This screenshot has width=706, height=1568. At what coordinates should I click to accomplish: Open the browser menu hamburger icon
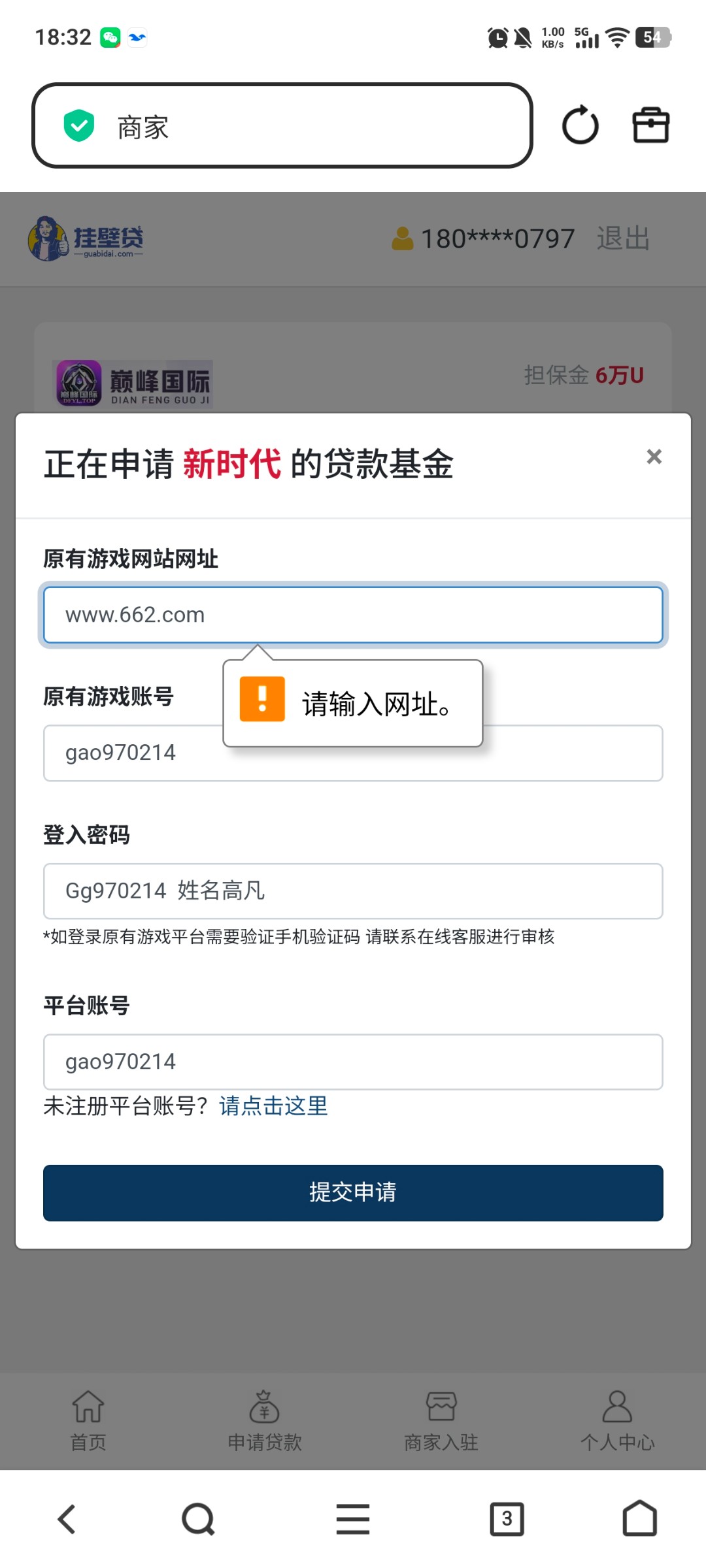pyautogui.click(x=352, y=1518)
